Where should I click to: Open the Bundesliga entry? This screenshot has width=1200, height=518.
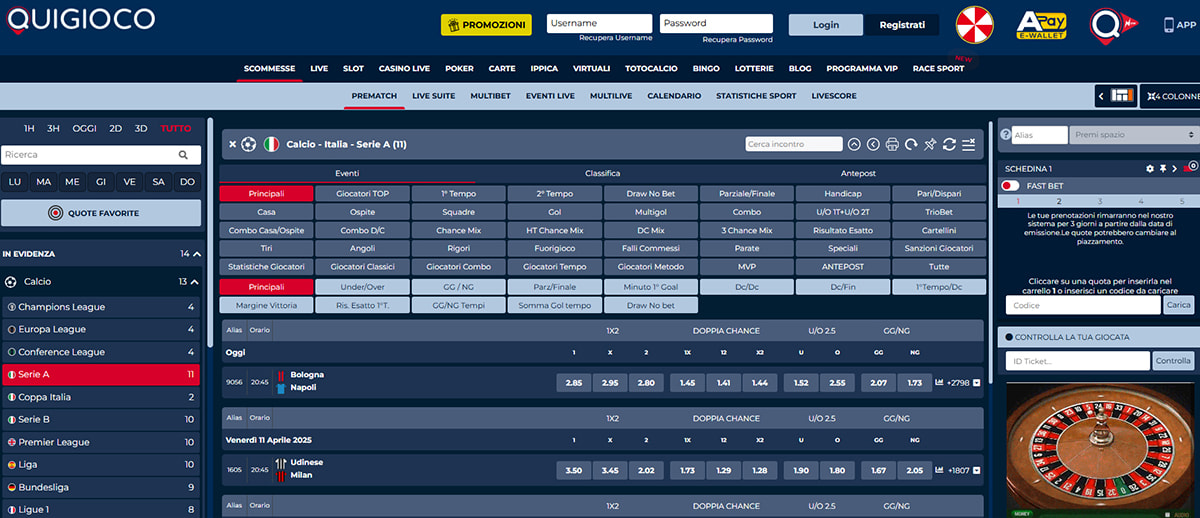[100, 487]
